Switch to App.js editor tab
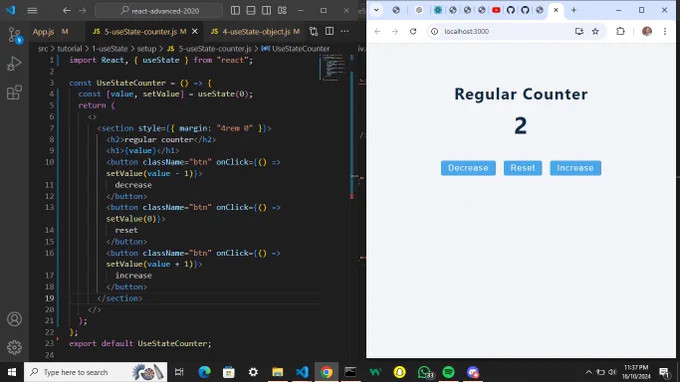 coord(51,32)
